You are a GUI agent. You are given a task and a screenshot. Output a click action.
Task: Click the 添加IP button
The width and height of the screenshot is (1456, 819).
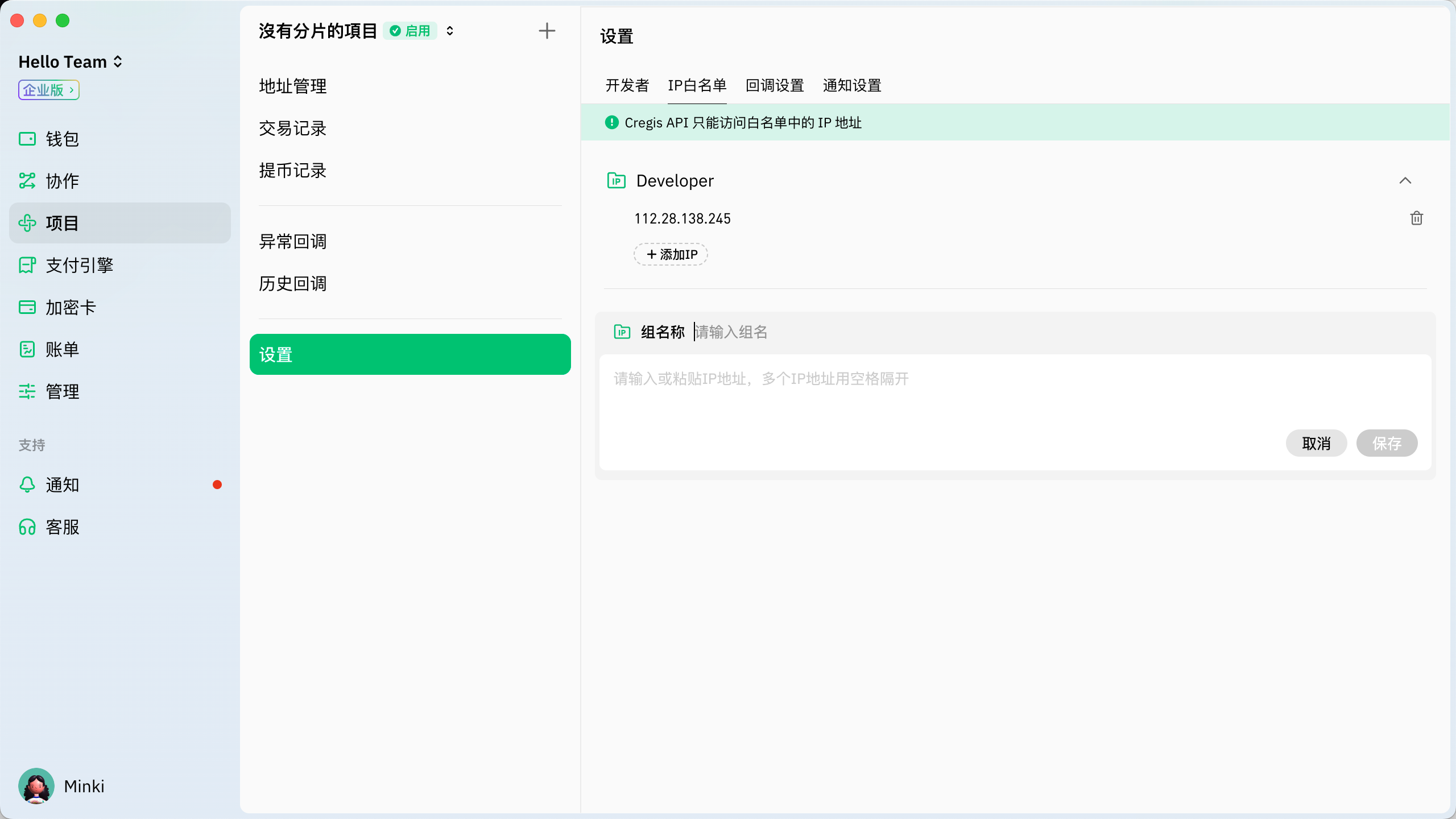coord(671,254)
